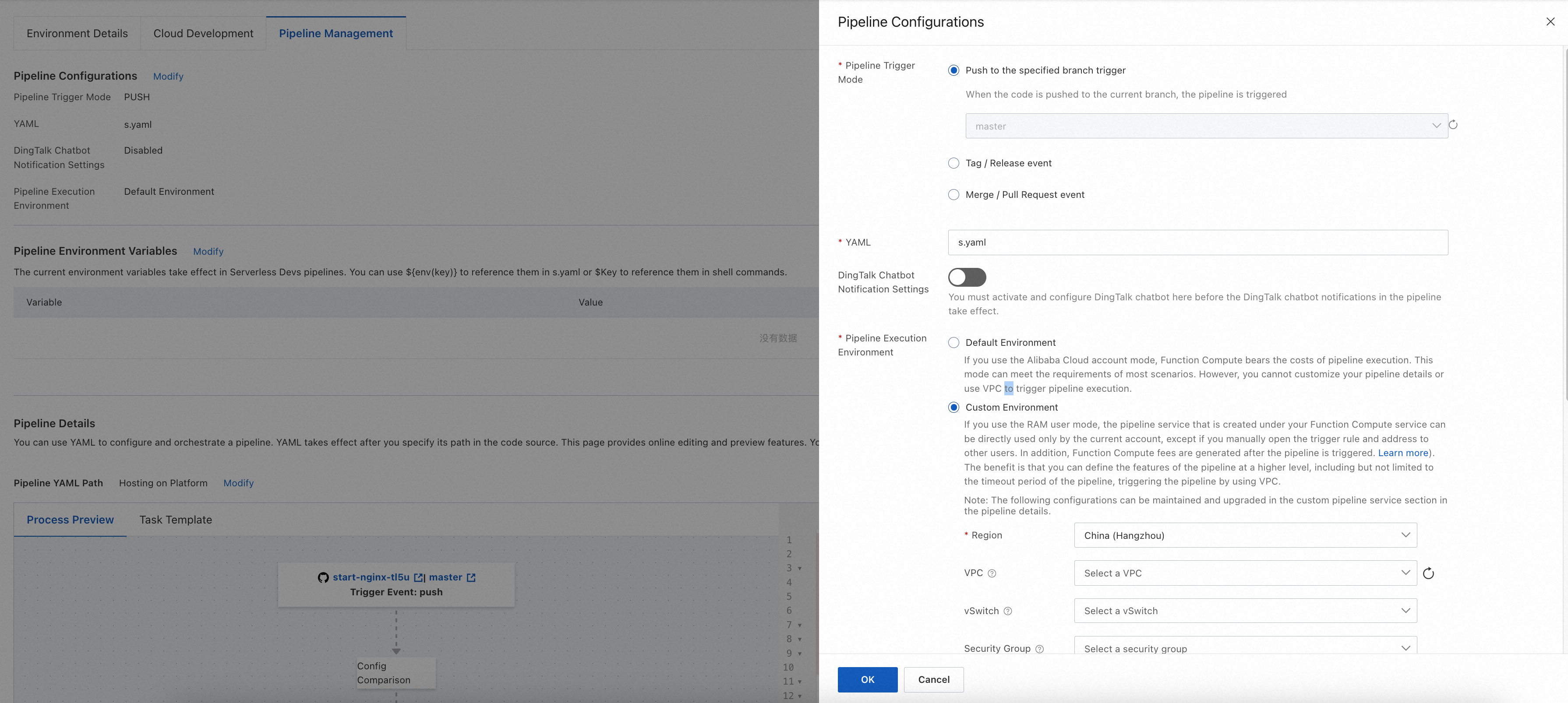Open the Cloud Development tab
Image resolution: width=1568 pixels, height=703 pixels.
coord(203,33)
